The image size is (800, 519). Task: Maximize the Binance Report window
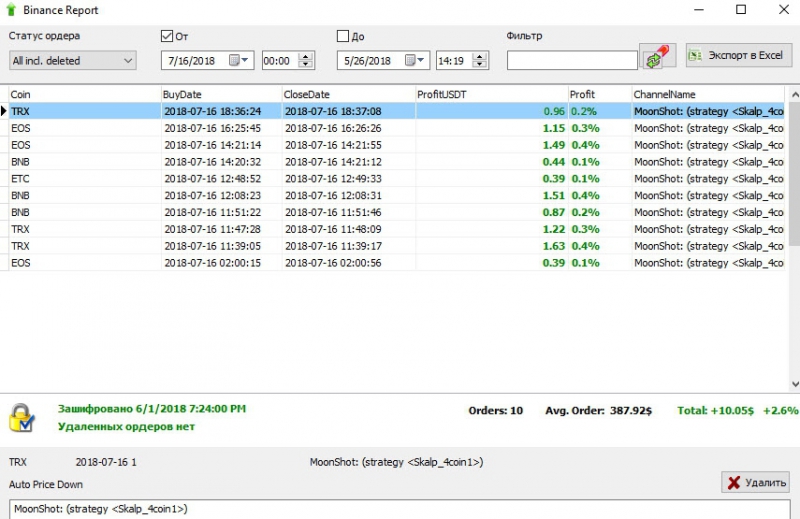coord(741,10)
